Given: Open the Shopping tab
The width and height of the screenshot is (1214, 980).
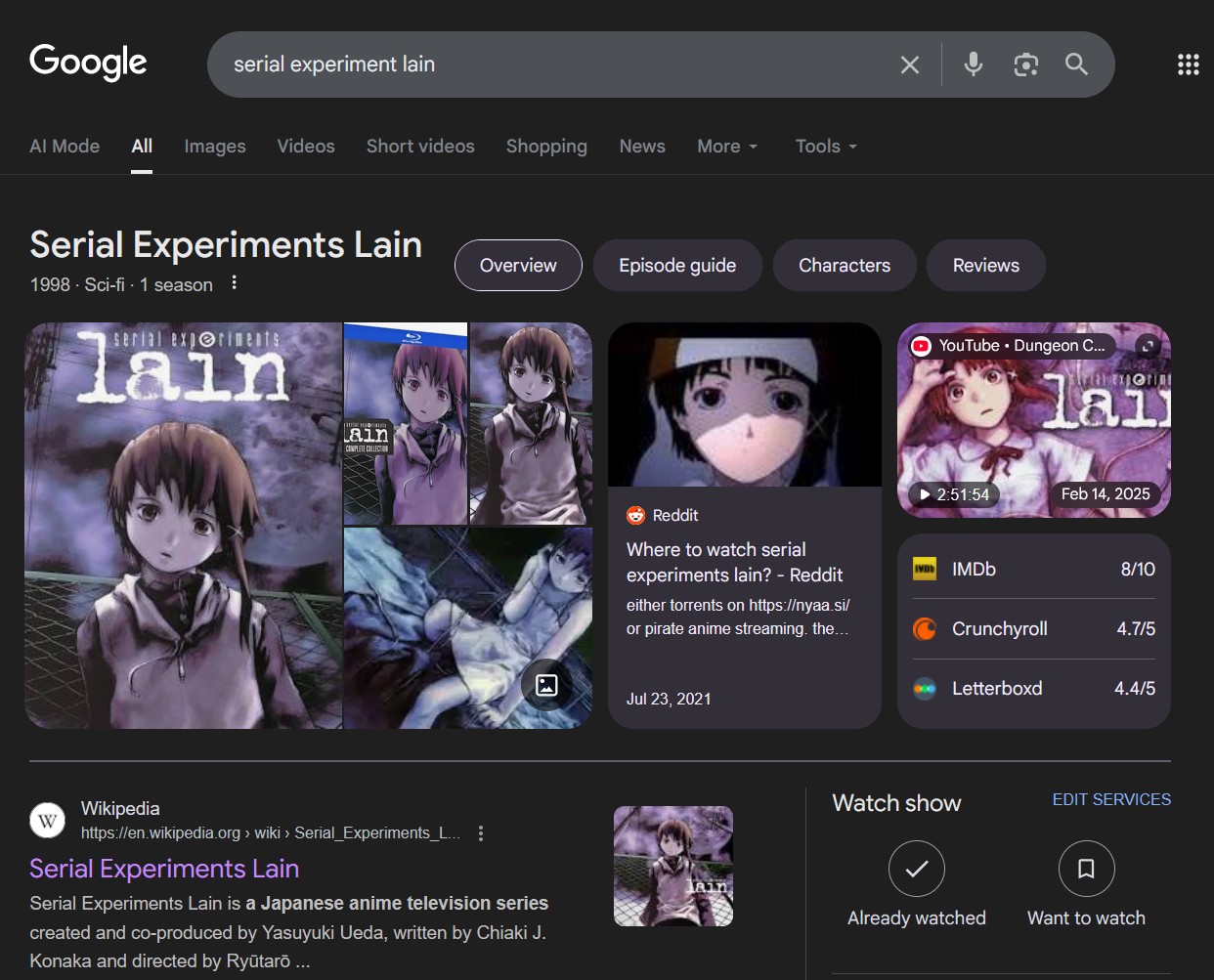Looking at the screenshot, I should click(546, 147).
